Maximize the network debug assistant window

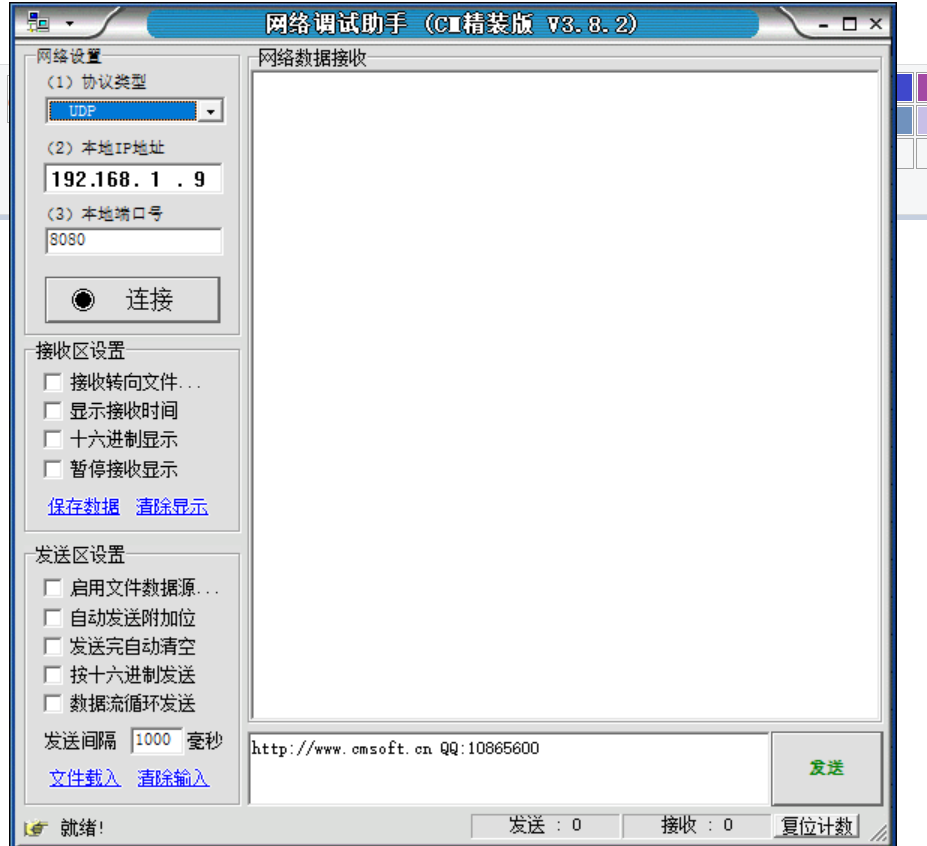coord(850,24)
